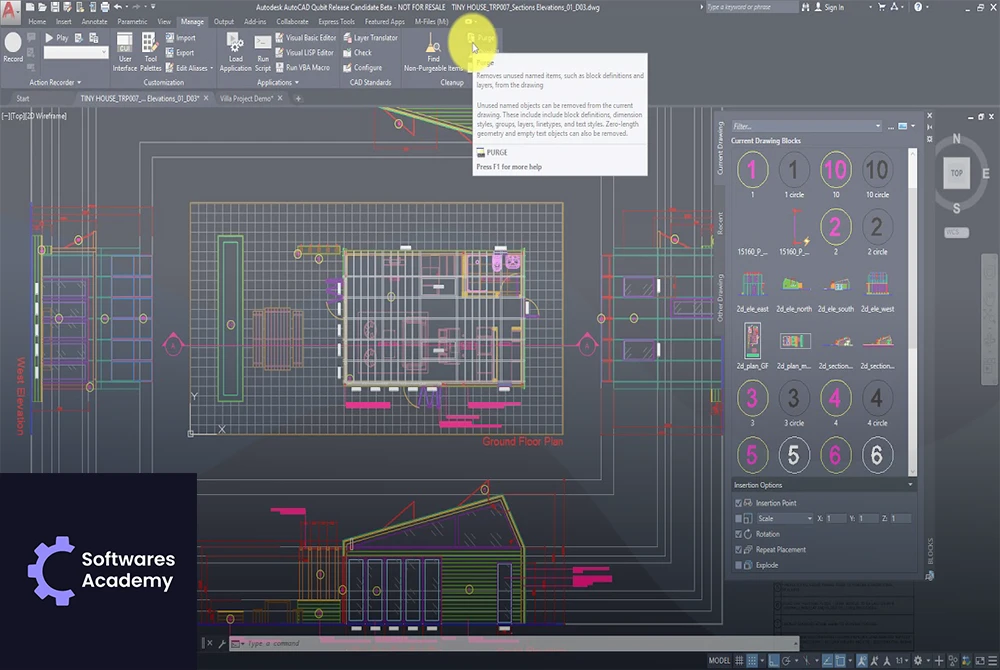Screen dimensions: 1000x670
Task: Click the TOP face of the ViewCube
Action: (x=957, y=173)
